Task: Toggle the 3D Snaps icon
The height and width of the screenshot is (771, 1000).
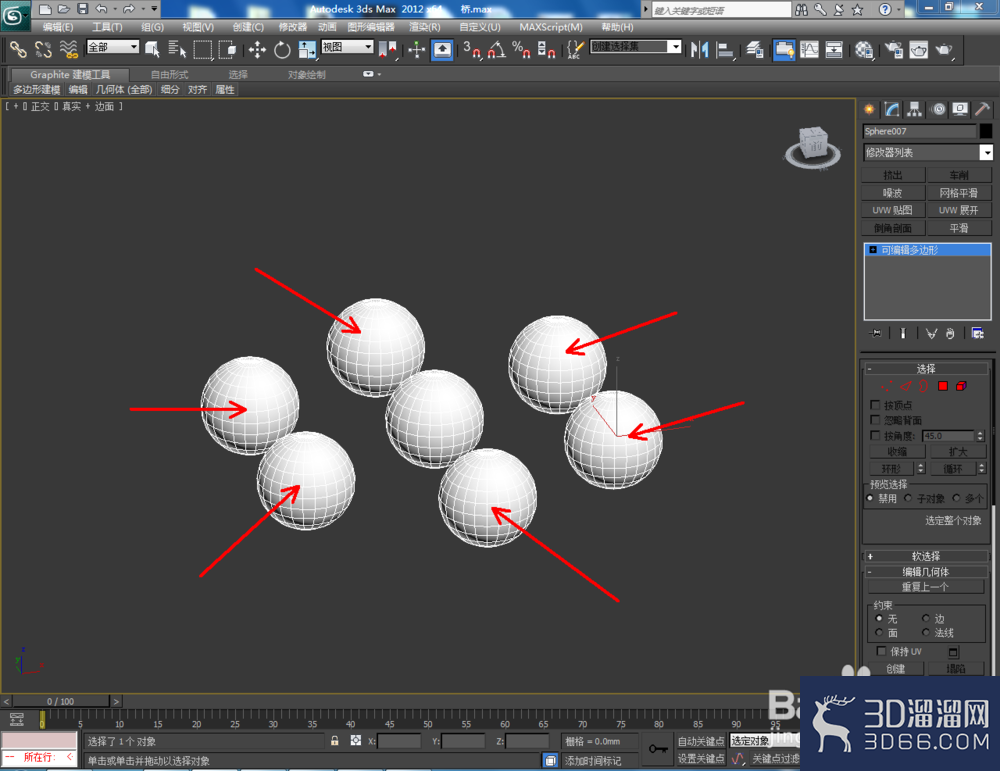Action: coord(472,49)
